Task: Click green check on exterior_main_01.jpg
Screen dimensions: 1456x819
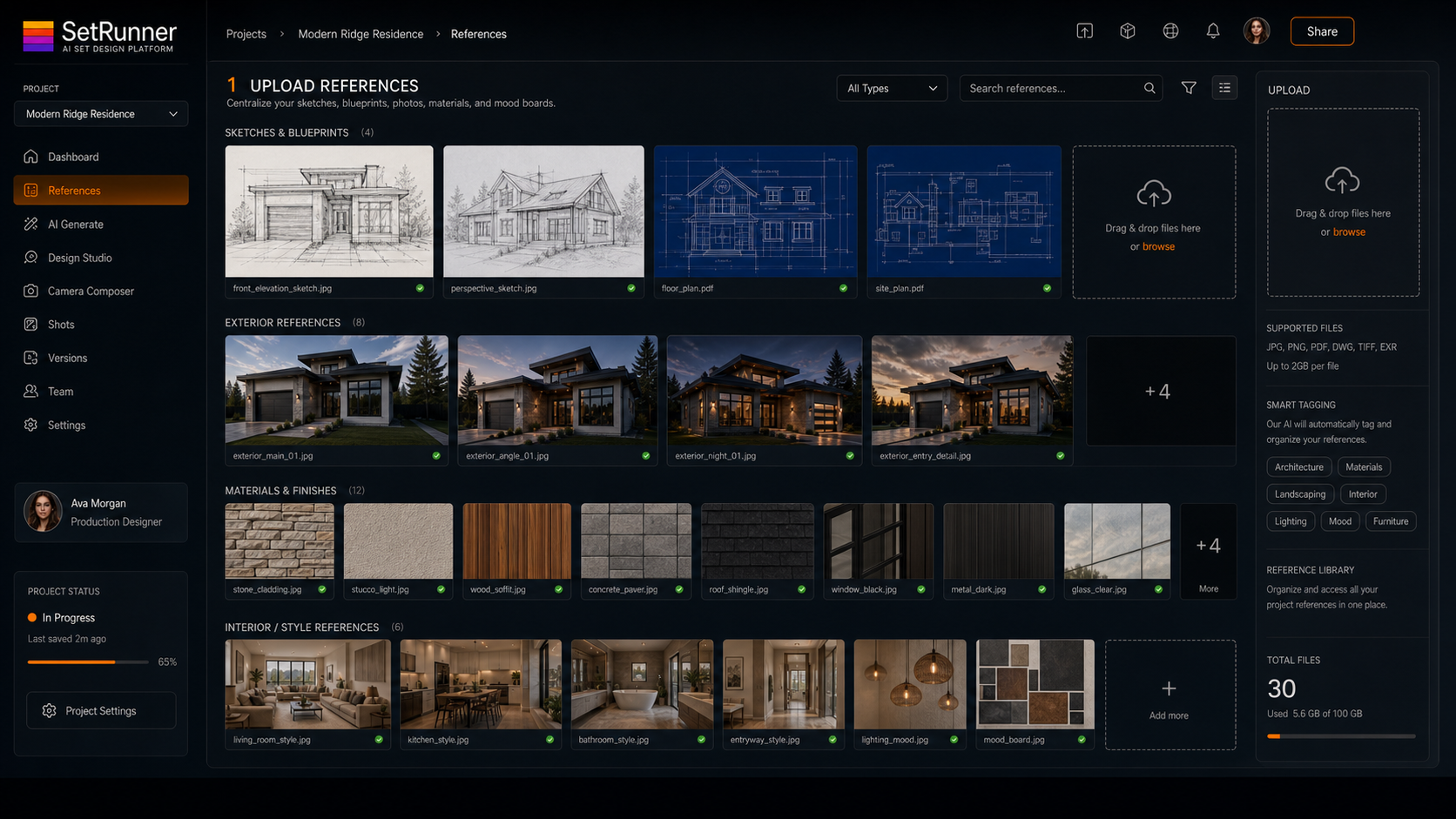Action: (436, 455)
